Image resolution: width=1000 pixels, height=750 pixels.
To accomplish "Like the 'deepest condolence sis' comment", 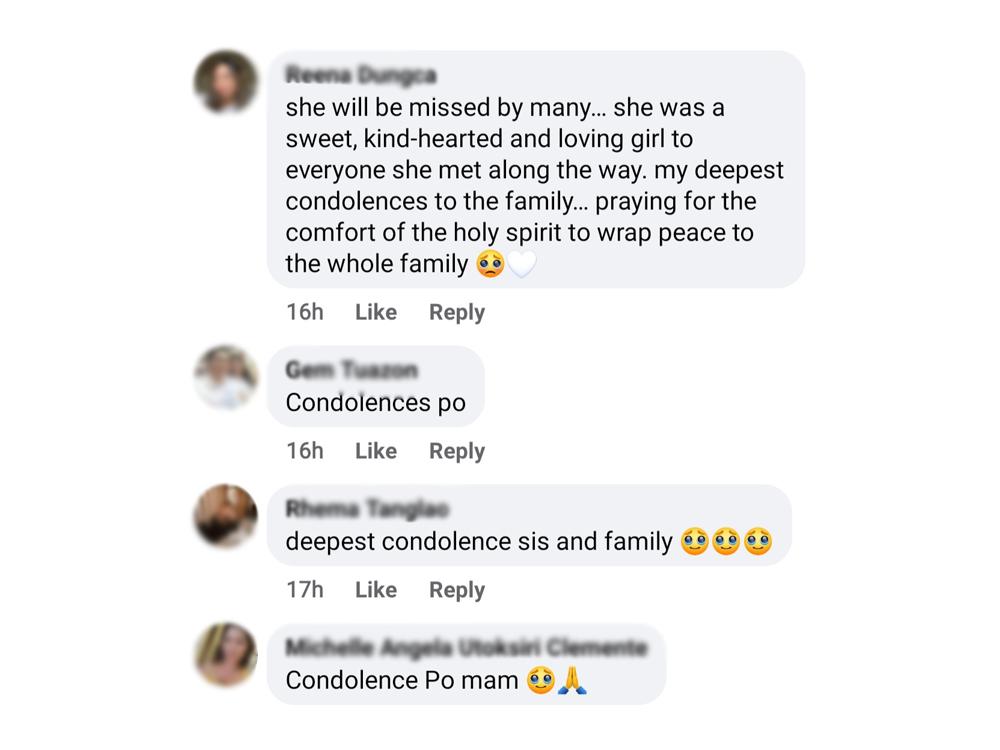I will pos(375,590).
